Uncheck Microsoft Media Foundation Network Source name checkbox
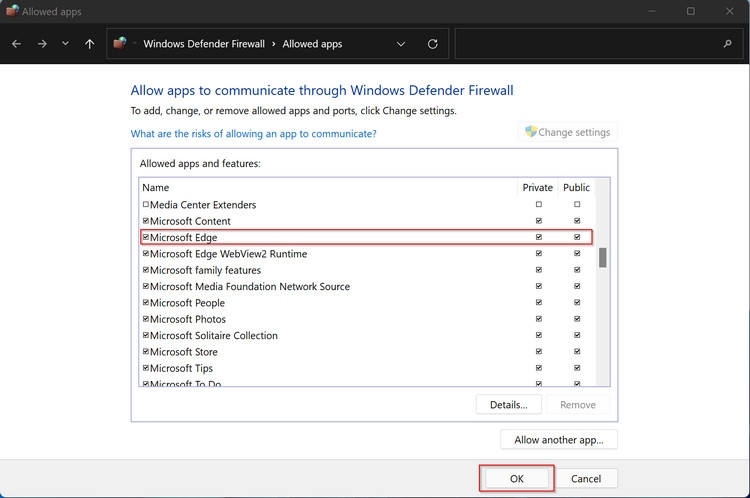 (146, 286)
